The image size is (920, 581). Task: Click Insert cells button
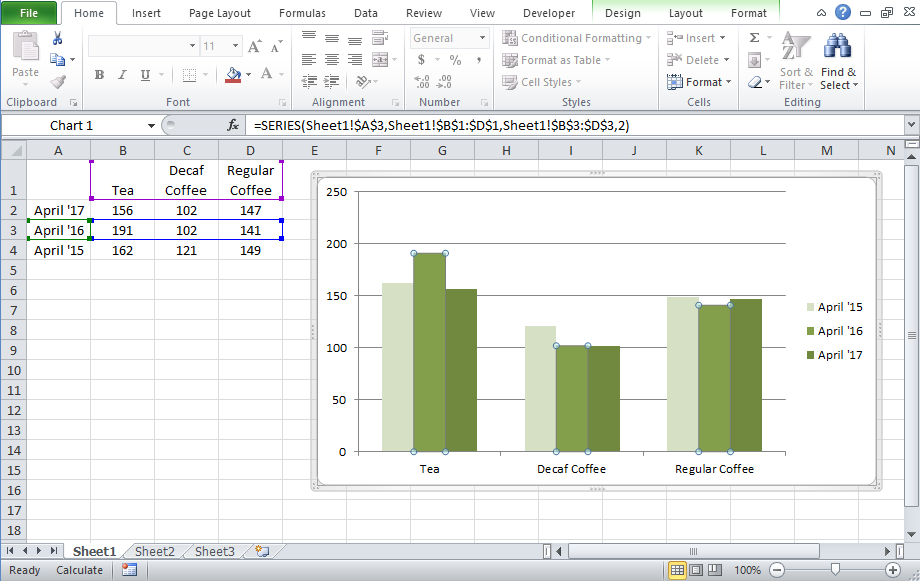[696, 38]
